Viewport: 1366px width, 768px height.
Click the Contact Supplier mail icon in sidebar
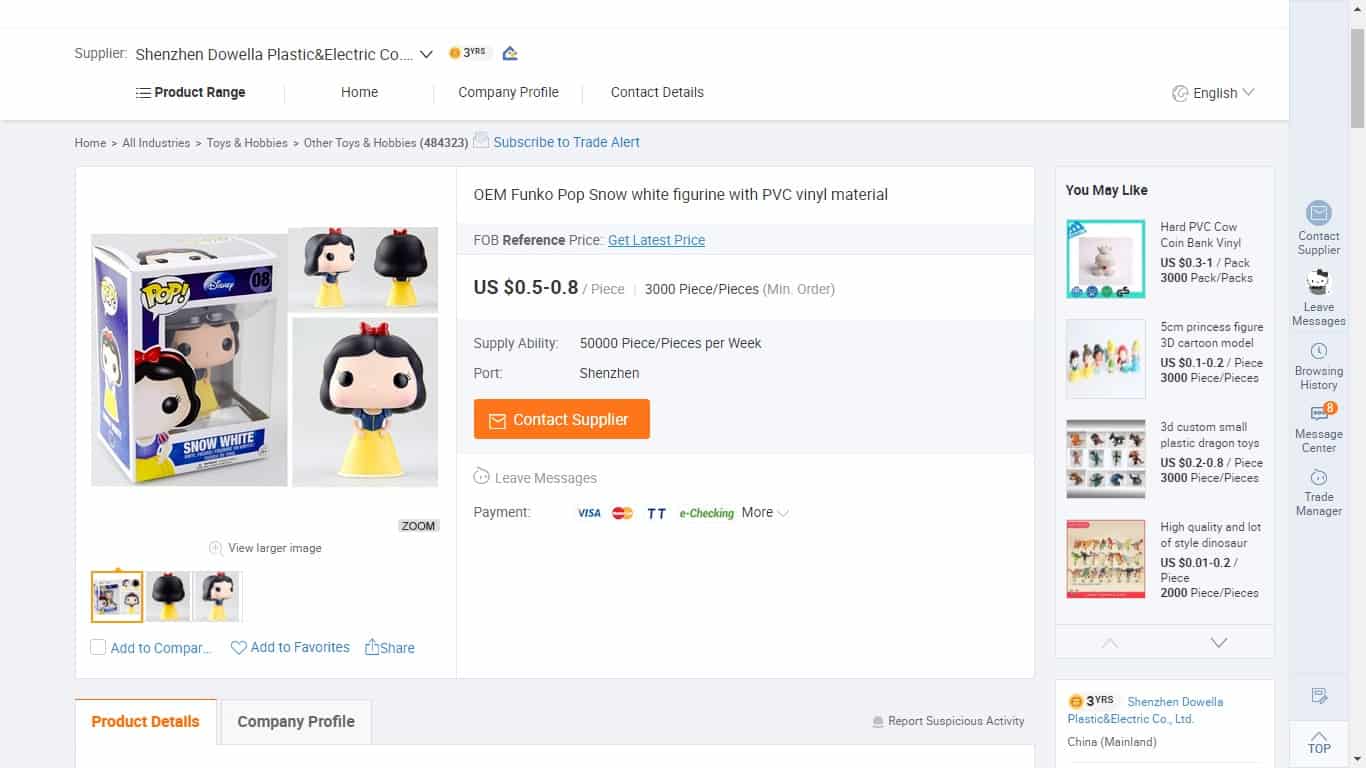click(1318, 213)
